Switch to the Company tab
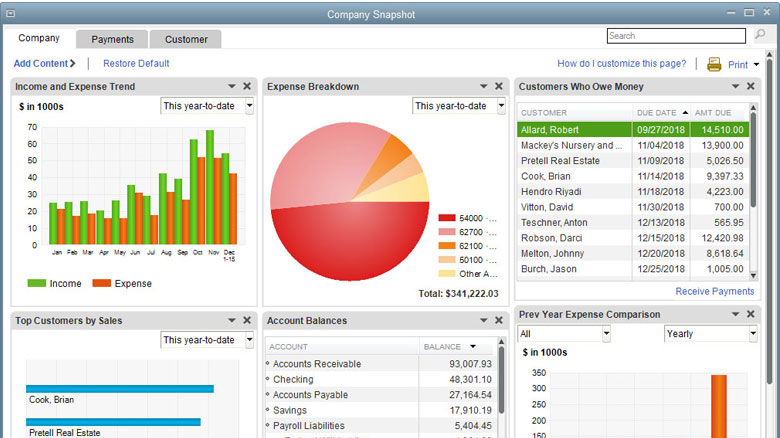This screenshot has height=438, width=780. click(x=39, y=38)
